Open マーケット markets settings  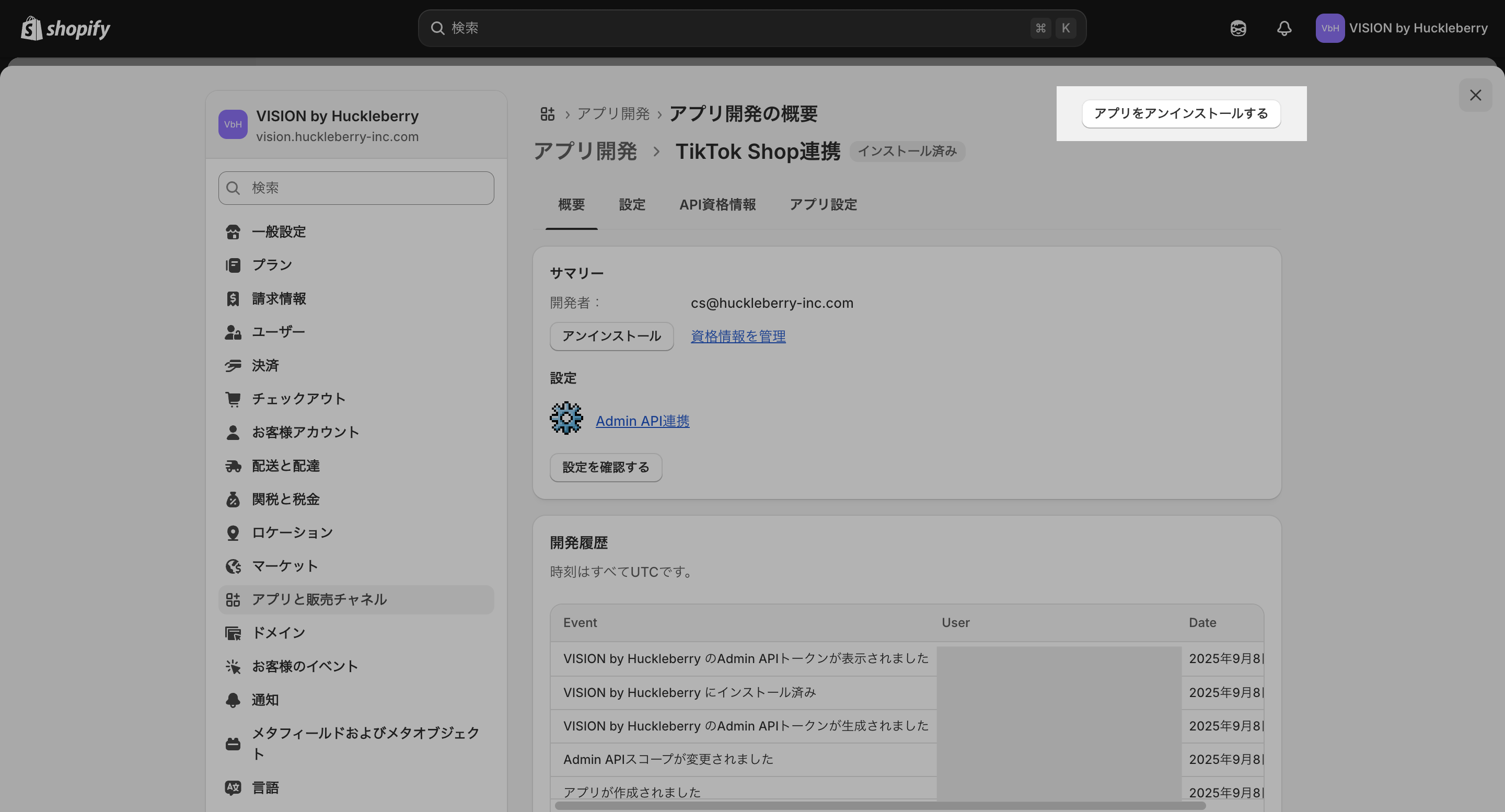[284, 566]
